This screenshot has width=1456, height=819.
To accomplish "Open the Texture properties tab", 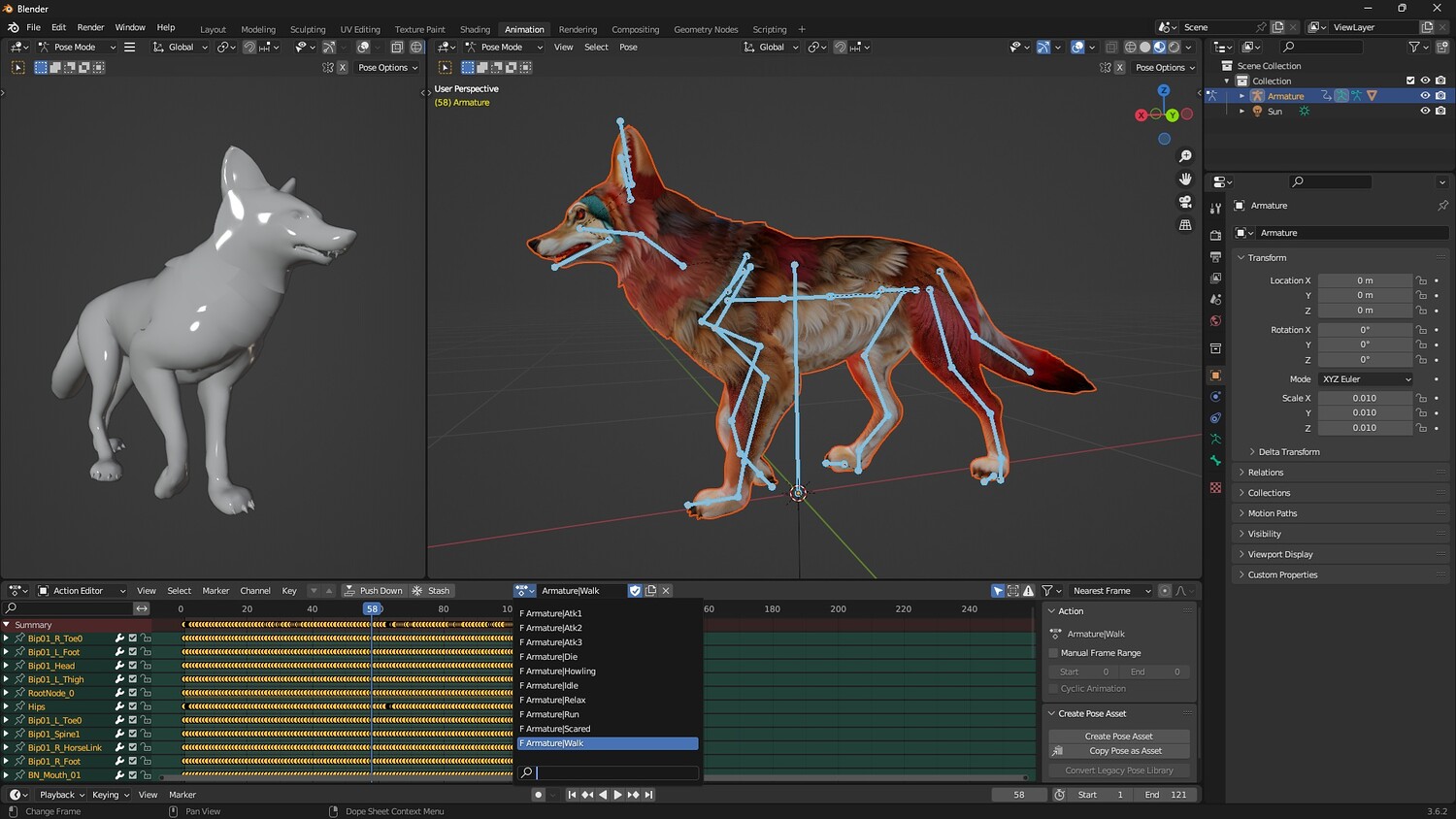I will point(1215,487).
